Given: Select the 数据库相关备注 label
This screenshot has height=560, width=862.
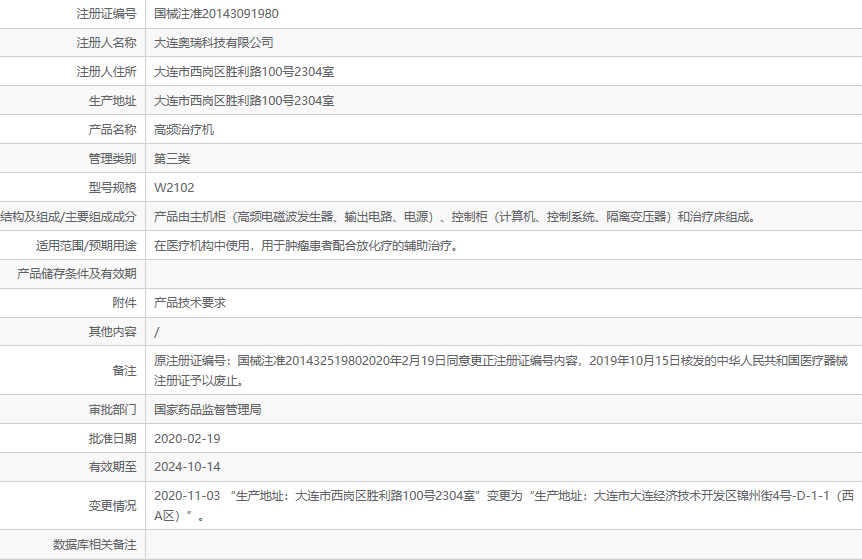Looking at the screenshot, I should click(95, 545).
